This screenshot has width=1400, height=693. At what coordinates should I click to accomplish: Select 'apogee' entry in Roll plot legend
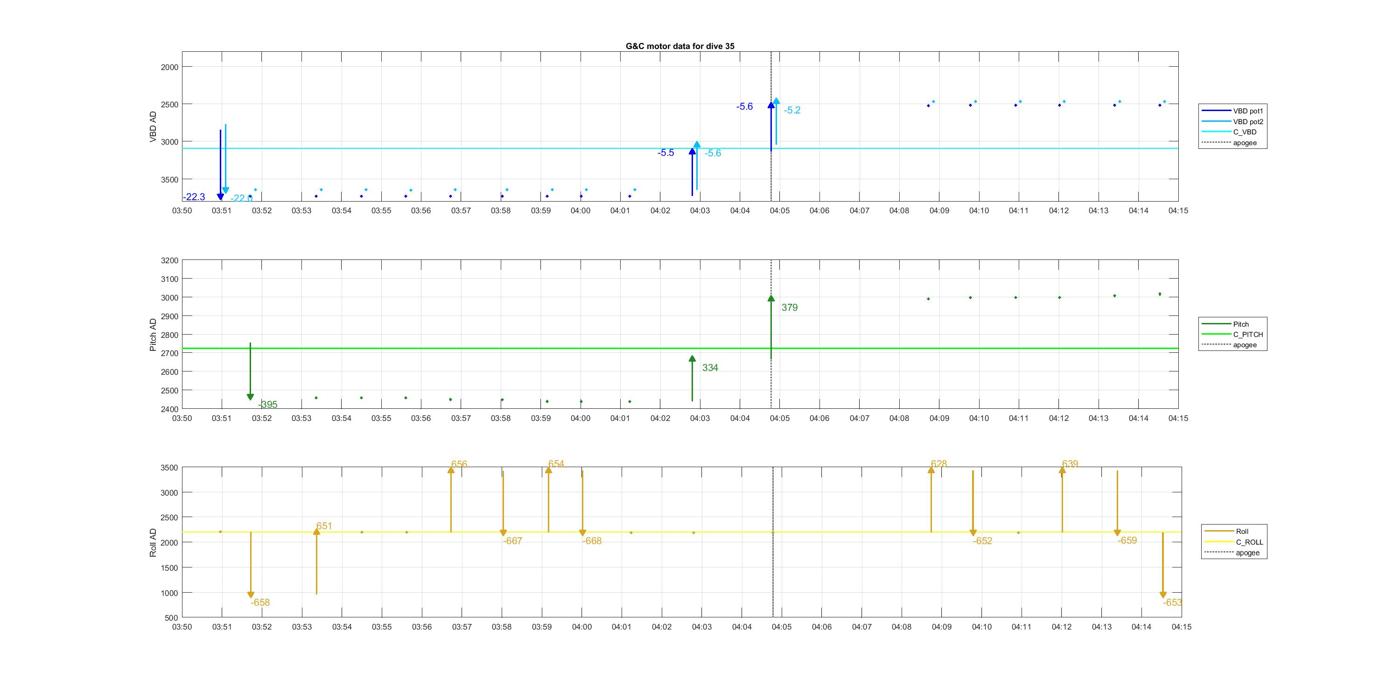click(1234, 553)
